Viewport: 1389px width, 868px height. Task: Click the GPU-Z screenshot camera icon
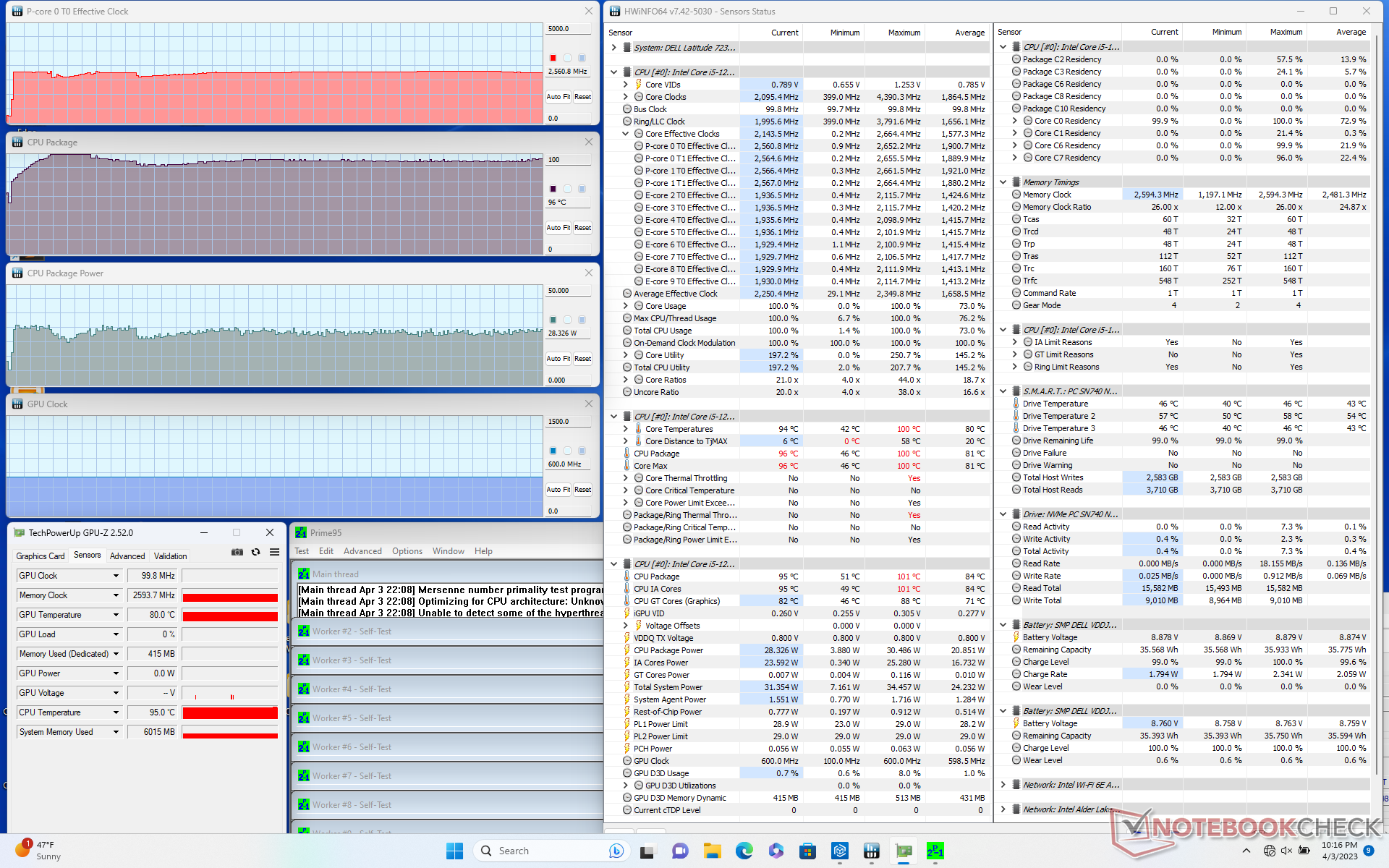(237, 552)
